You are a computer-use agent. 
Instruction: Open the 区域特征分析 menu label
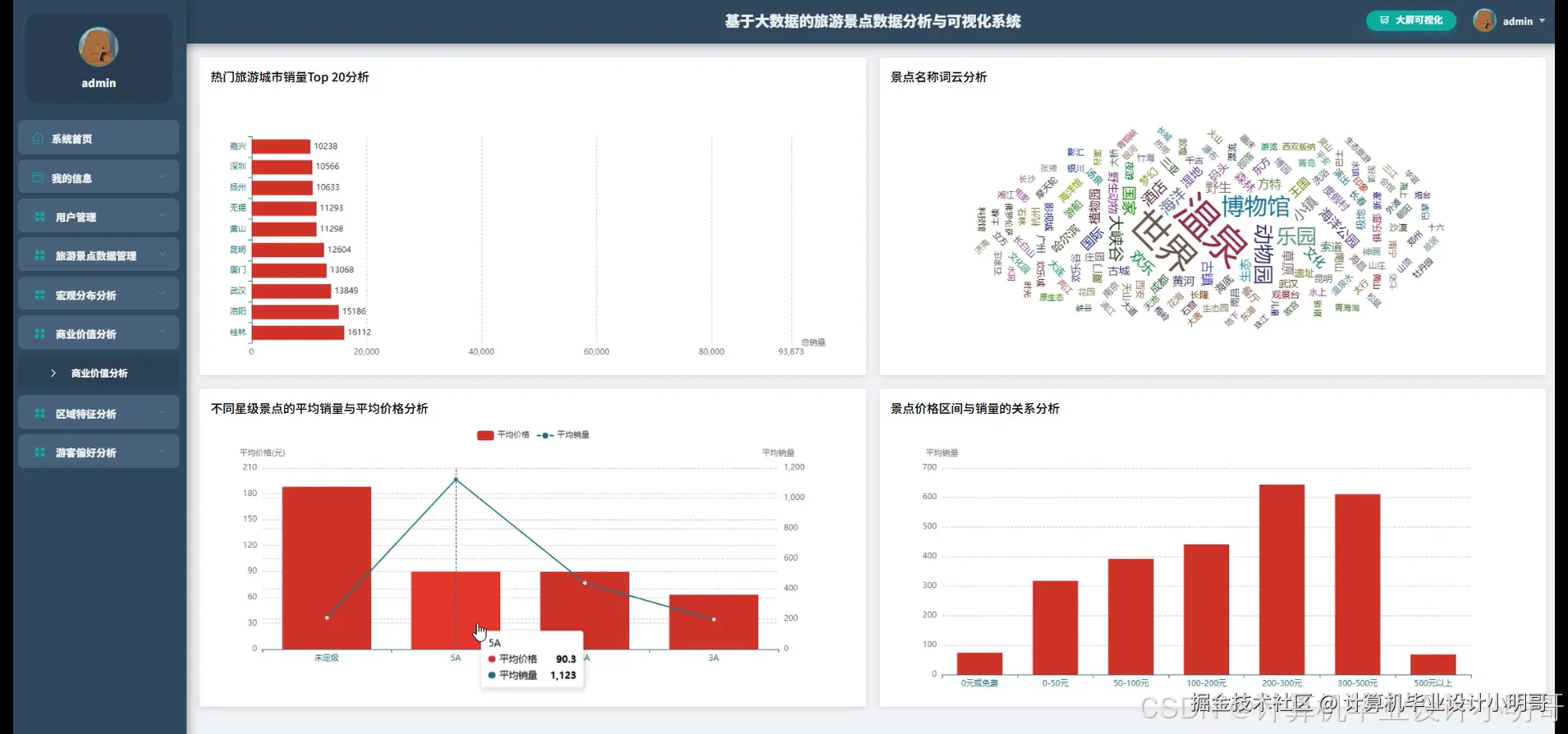[85, 414]
